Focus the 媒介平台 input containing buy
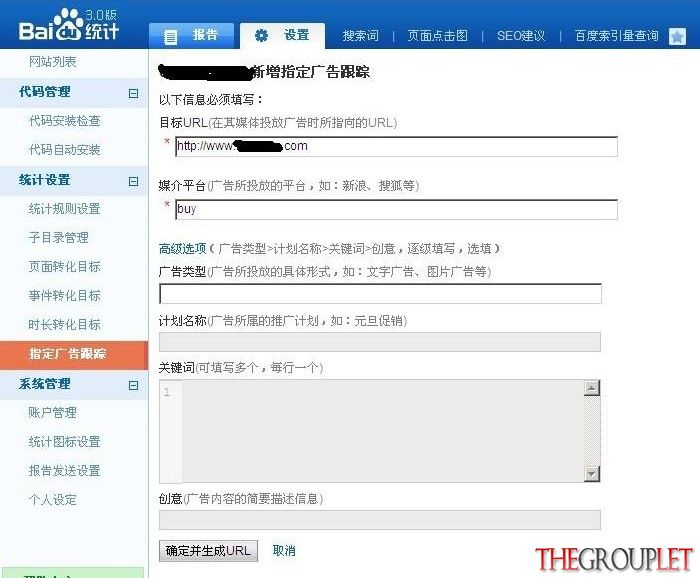This screenshot has height=578, width=700. [396, 209]
